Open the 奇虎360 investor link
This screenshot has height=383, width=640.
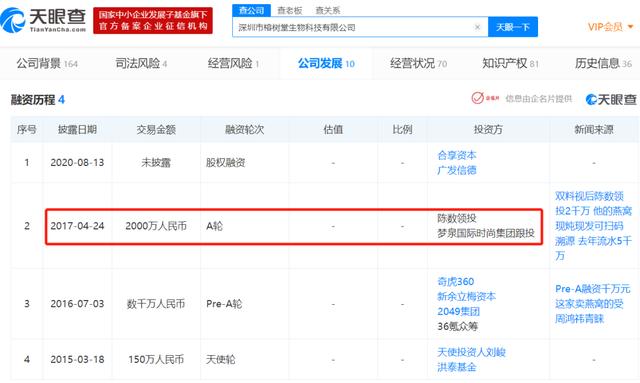point(456,281)
